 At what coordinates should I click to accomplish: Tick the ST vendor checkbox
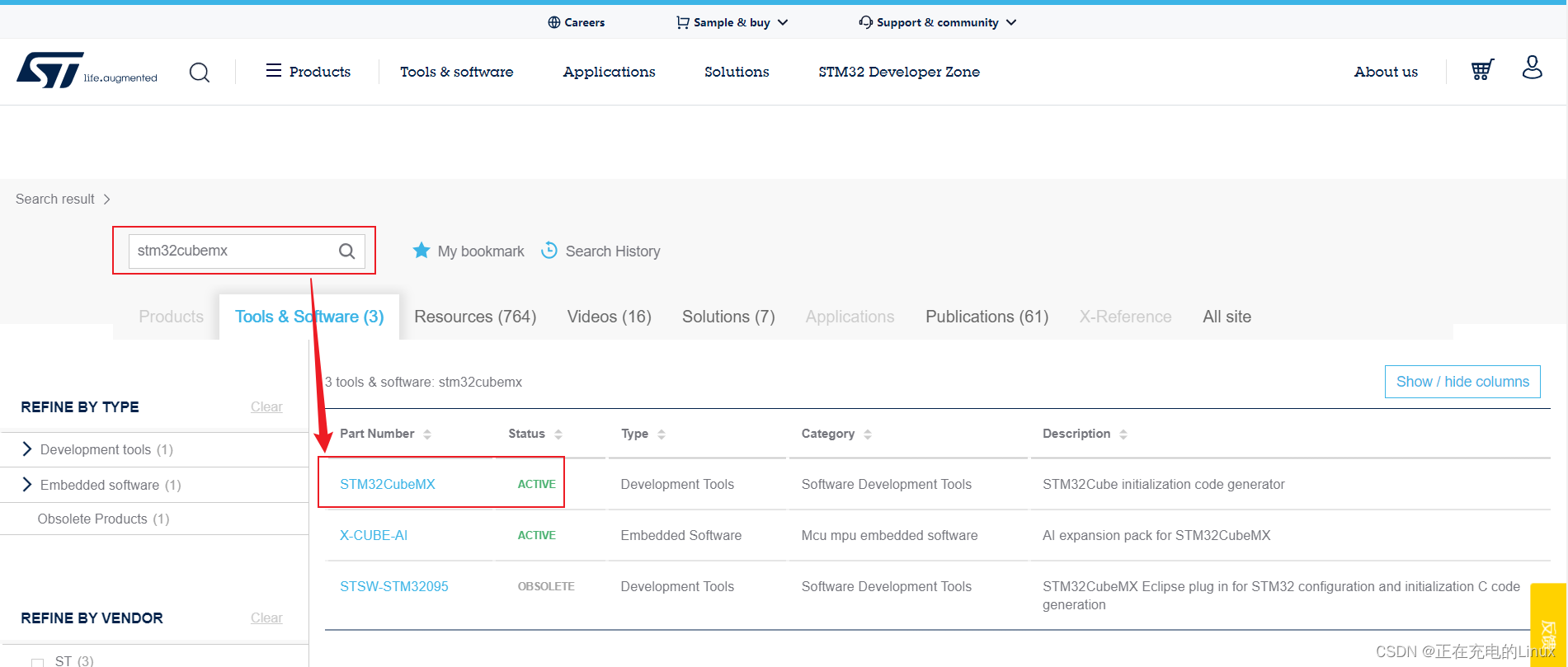(x=37, y=661)
